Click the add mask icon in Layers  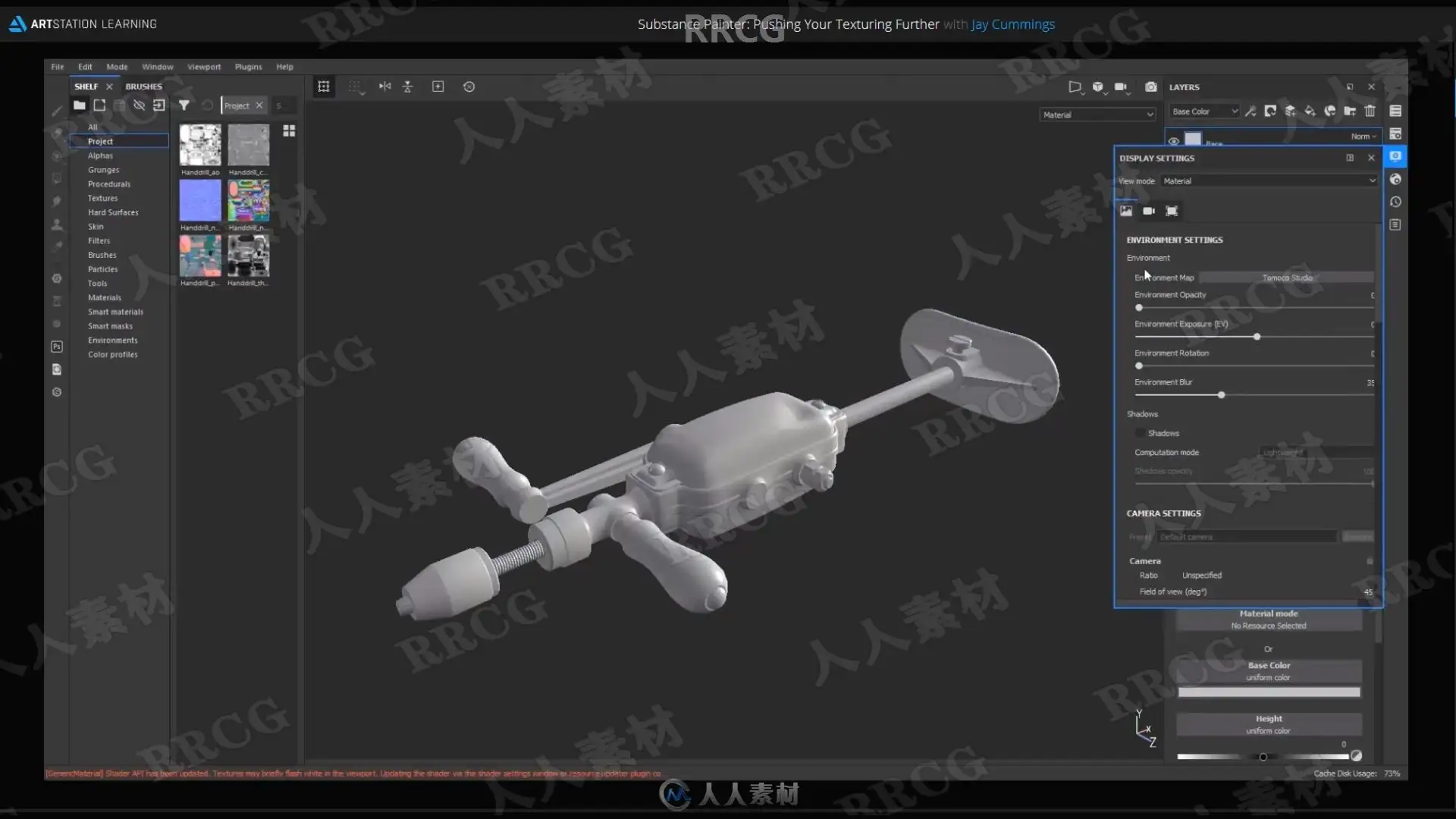(x=1270, y=111)
